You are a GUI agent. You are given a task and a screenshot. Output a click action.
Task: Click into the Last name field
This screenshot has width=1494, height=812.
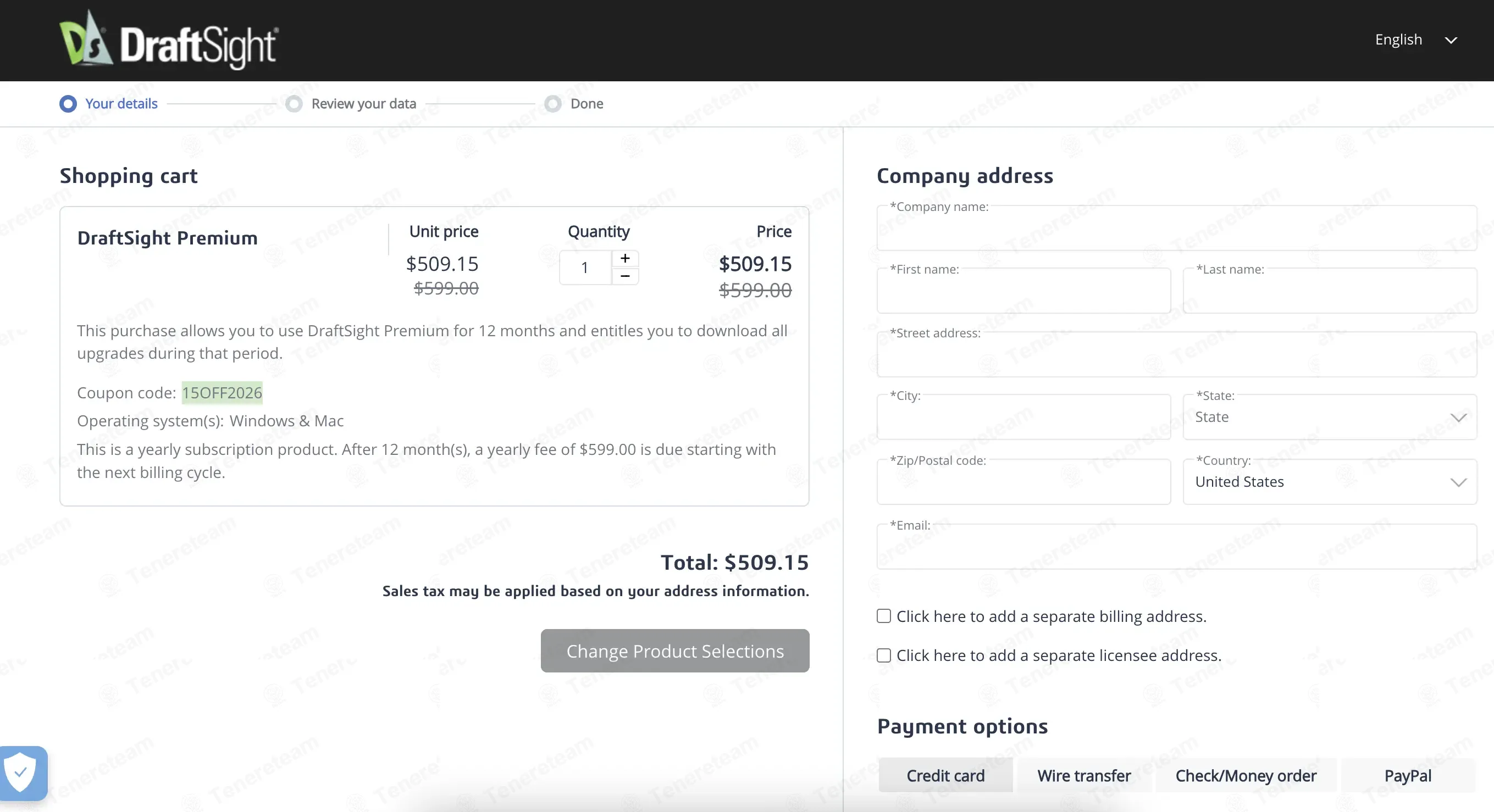point(1330,291)
